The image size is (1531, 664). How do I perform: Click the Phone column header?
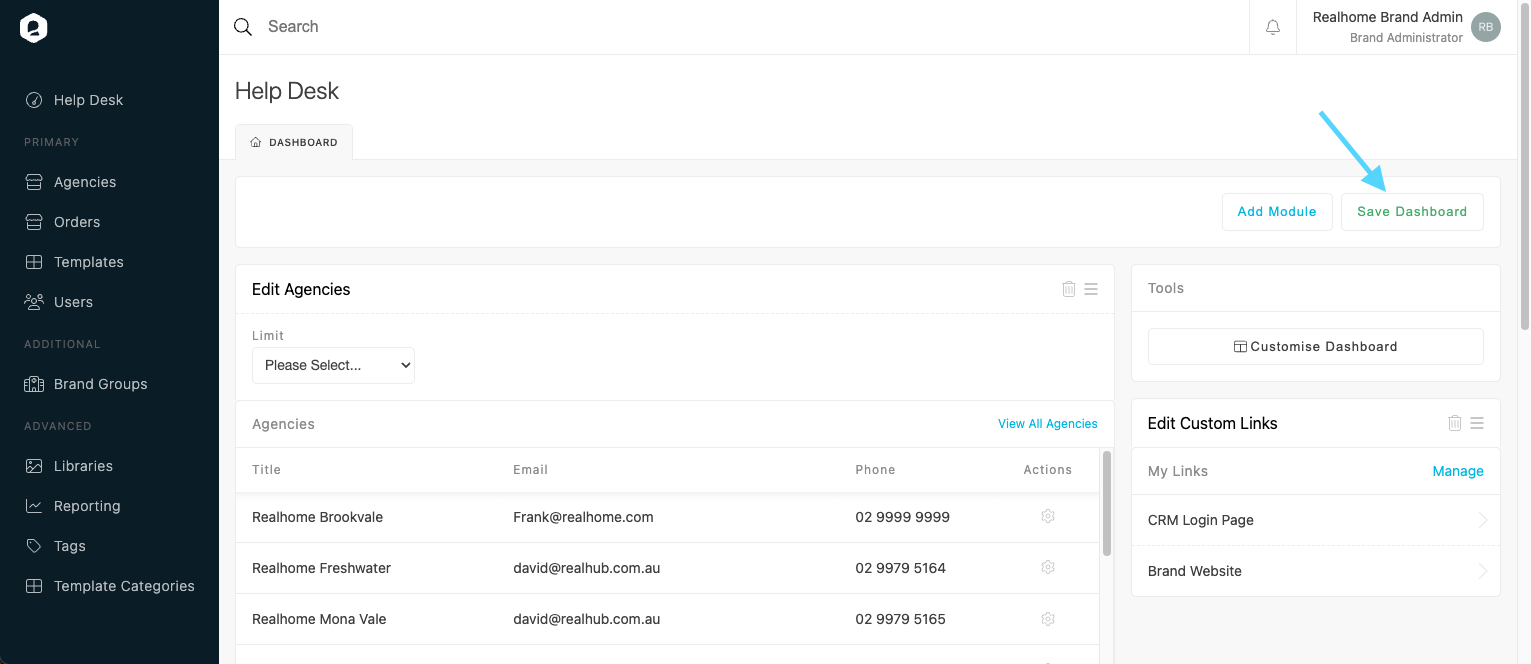click(x=875, y=470)
